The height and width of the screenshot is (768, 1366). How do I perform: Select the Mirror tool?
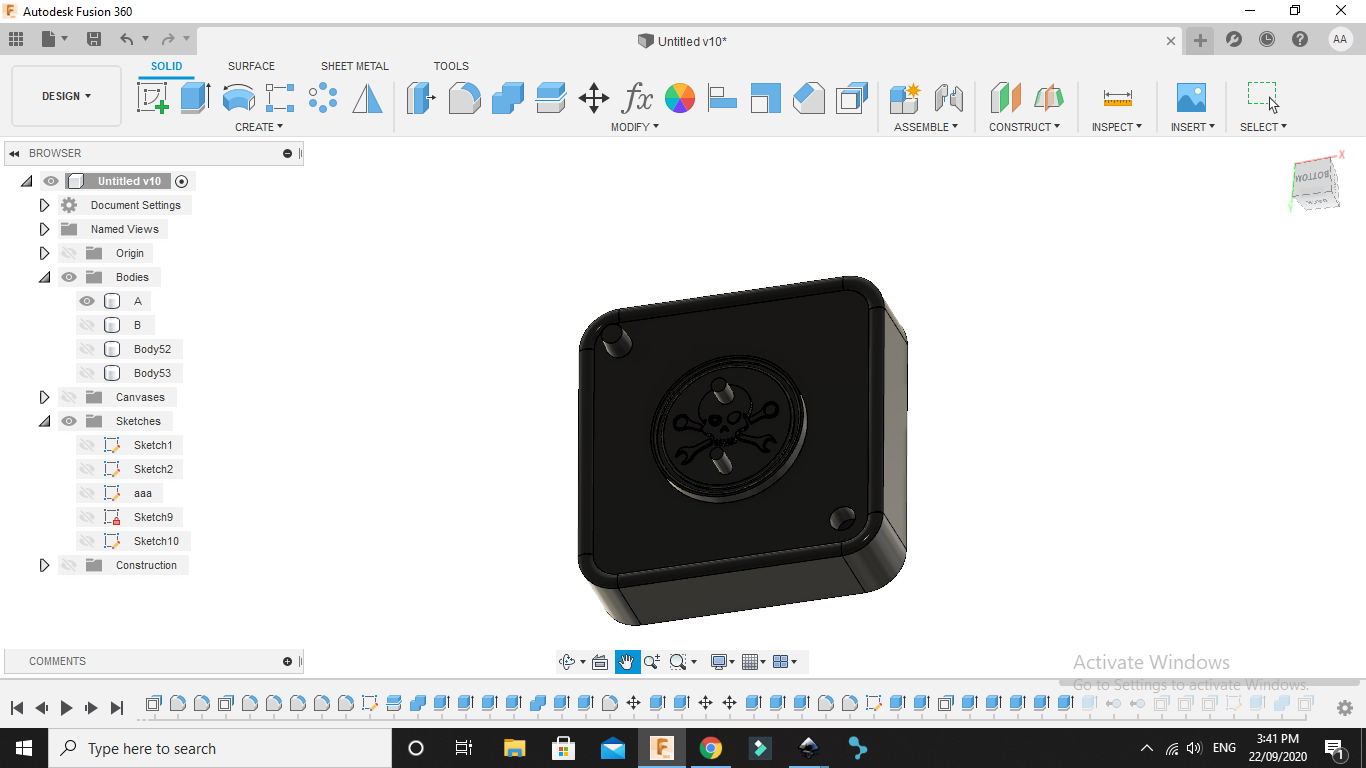coord(367,98)
